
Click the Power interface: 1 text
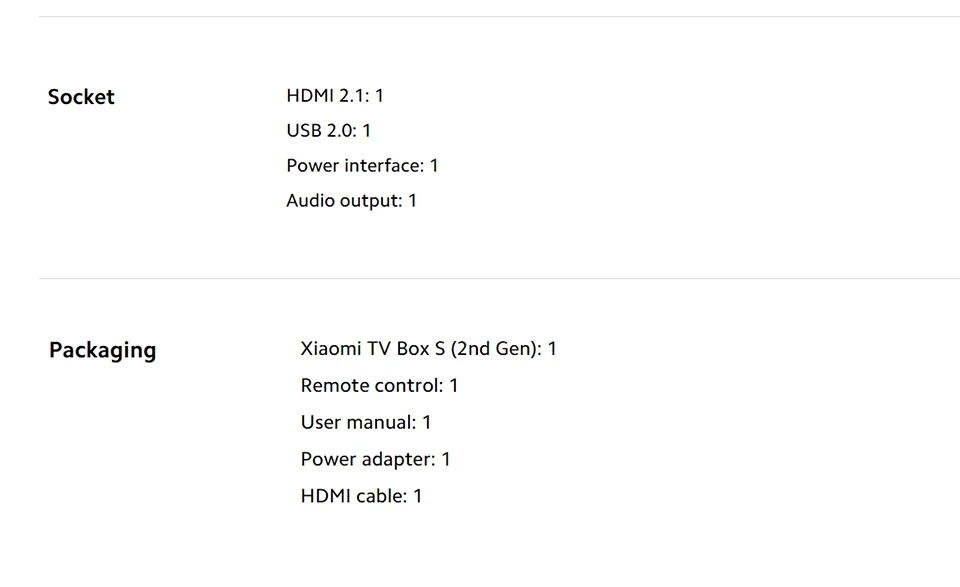(x=362, y=166)
